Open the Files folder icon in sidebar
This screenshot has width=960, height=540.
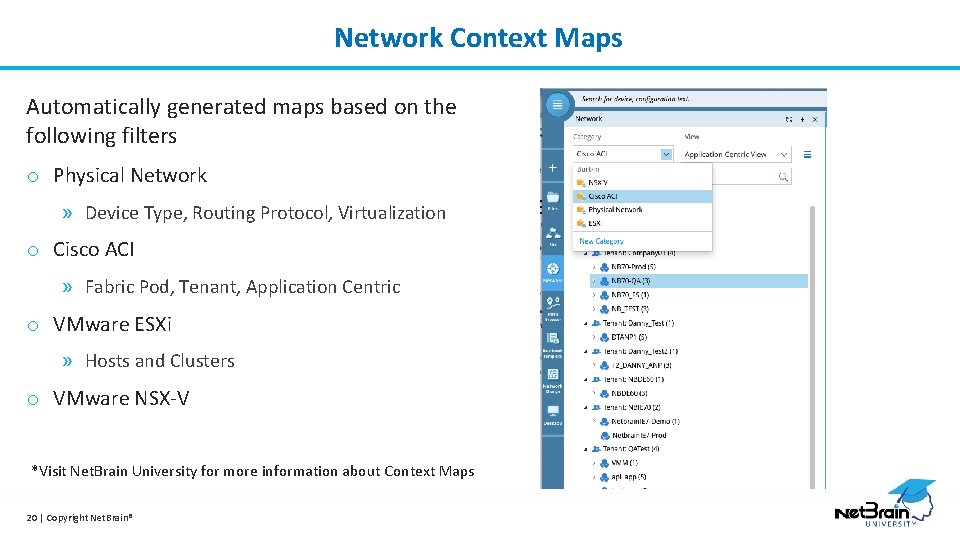click(x=552, y=197)
